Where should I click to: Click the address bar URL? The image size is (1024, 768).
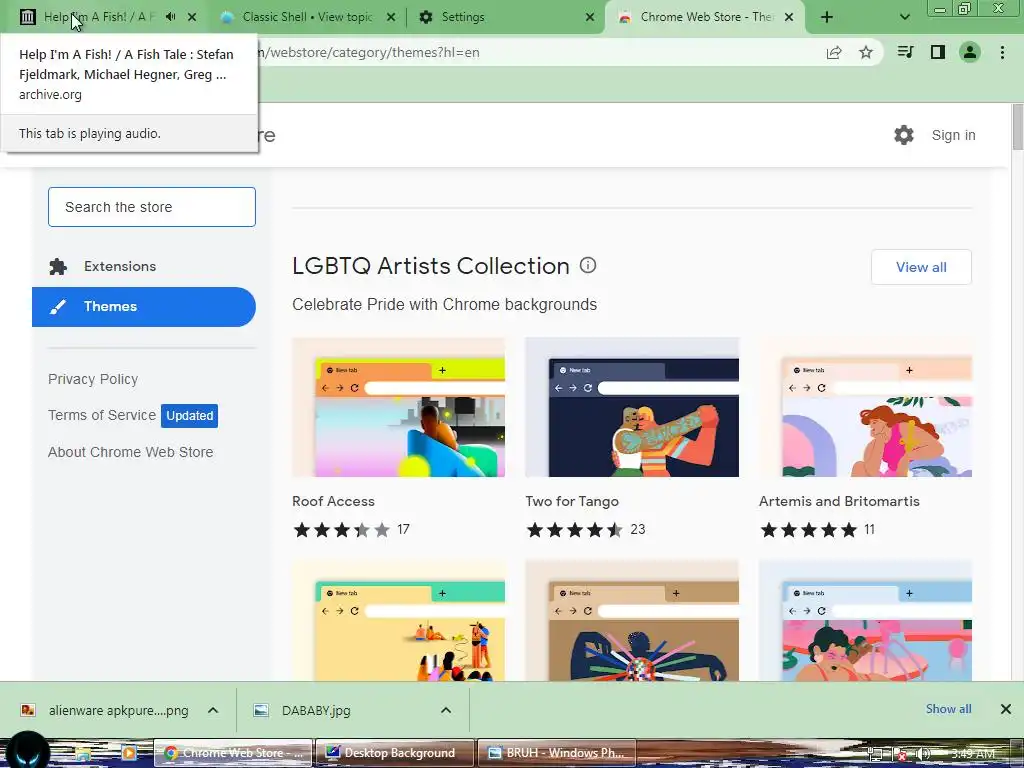372,52
